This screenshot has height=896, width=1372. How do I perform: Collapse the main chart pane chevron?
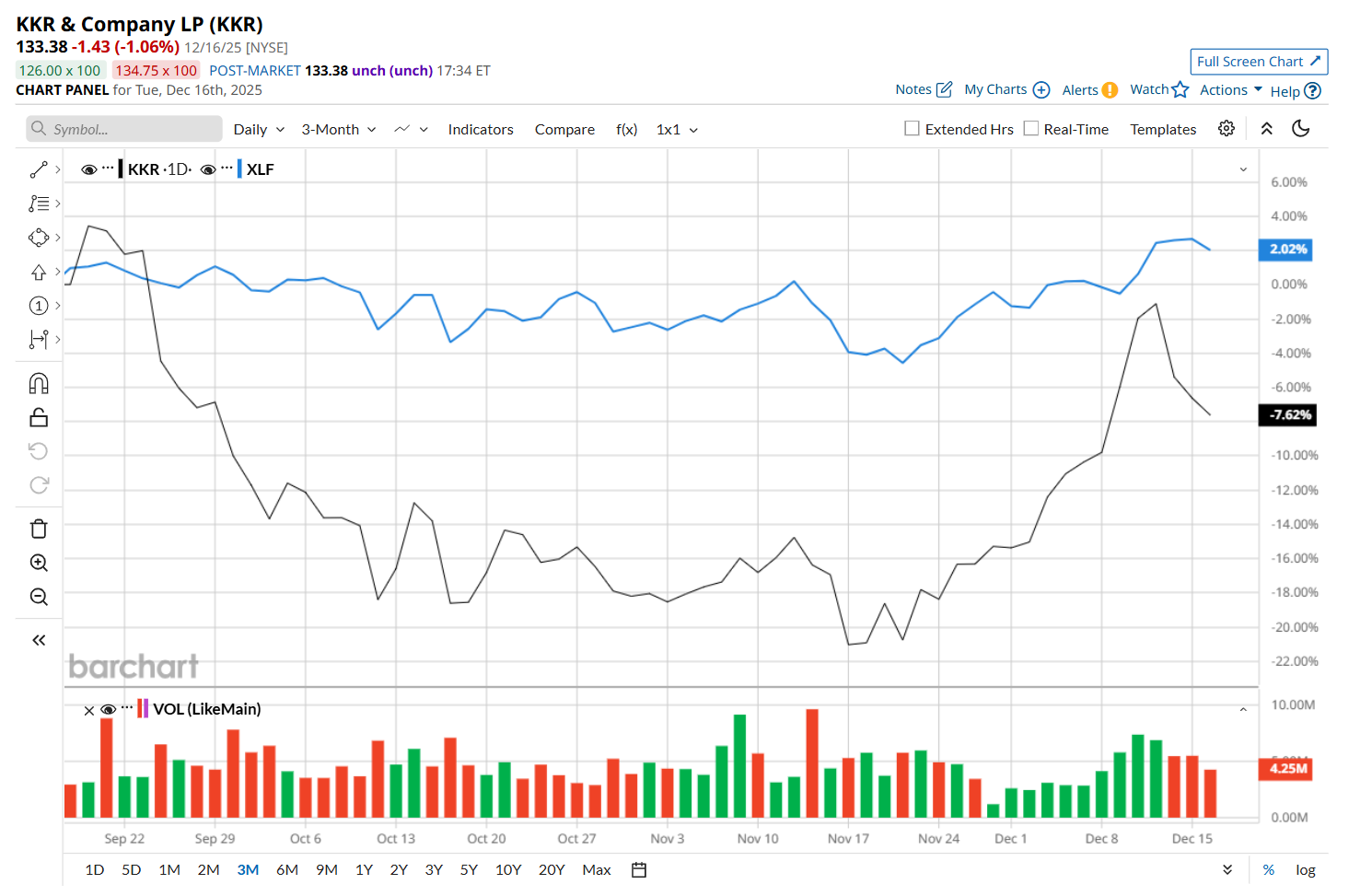(1243, 169)
